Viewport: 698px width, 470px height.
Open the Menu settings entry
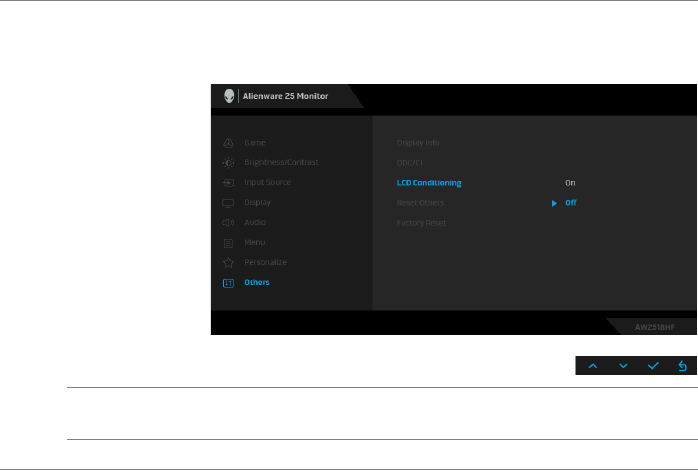(x=255, y=242)
